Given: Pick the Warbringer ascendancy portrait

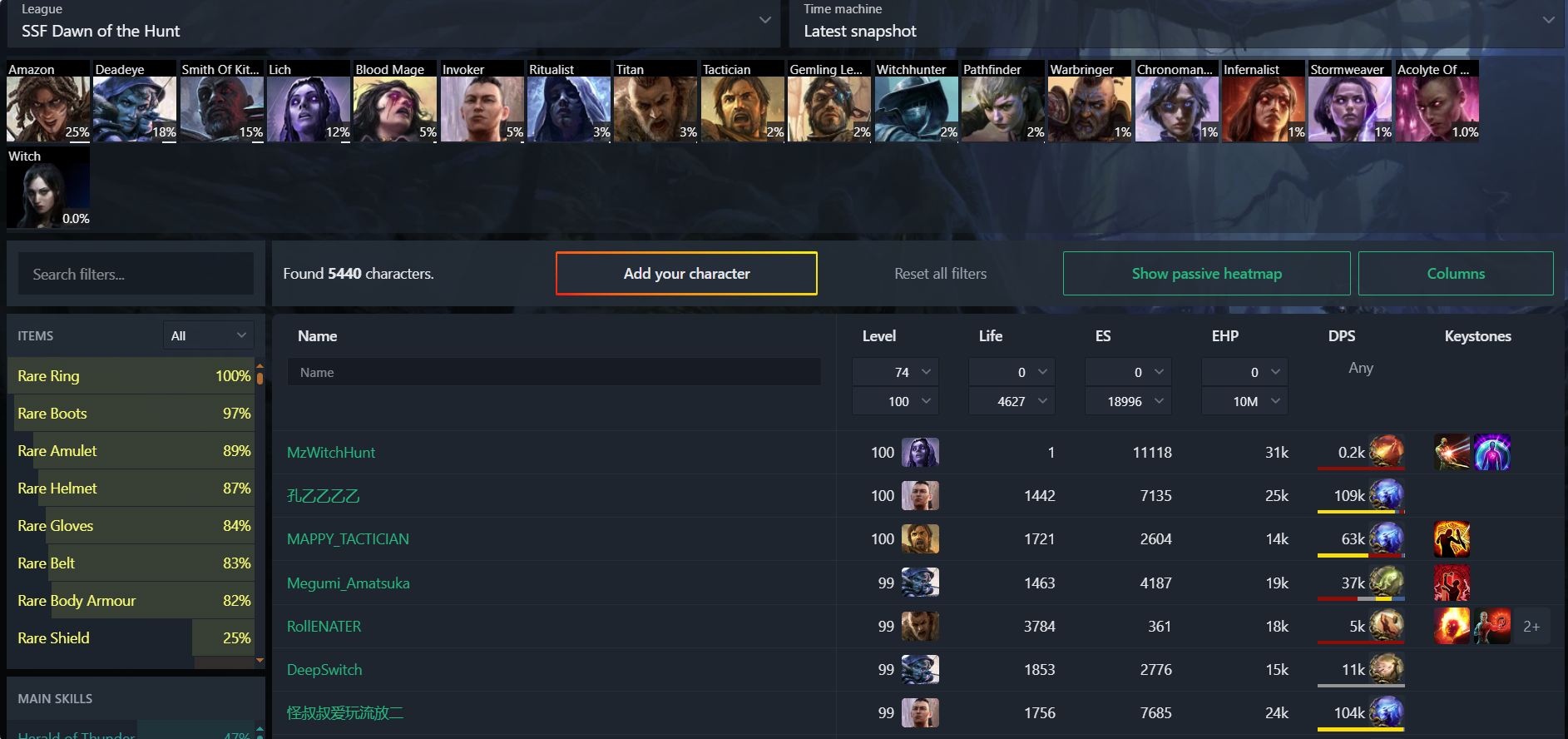Looking at the screenshot, I should [1090, 102].
